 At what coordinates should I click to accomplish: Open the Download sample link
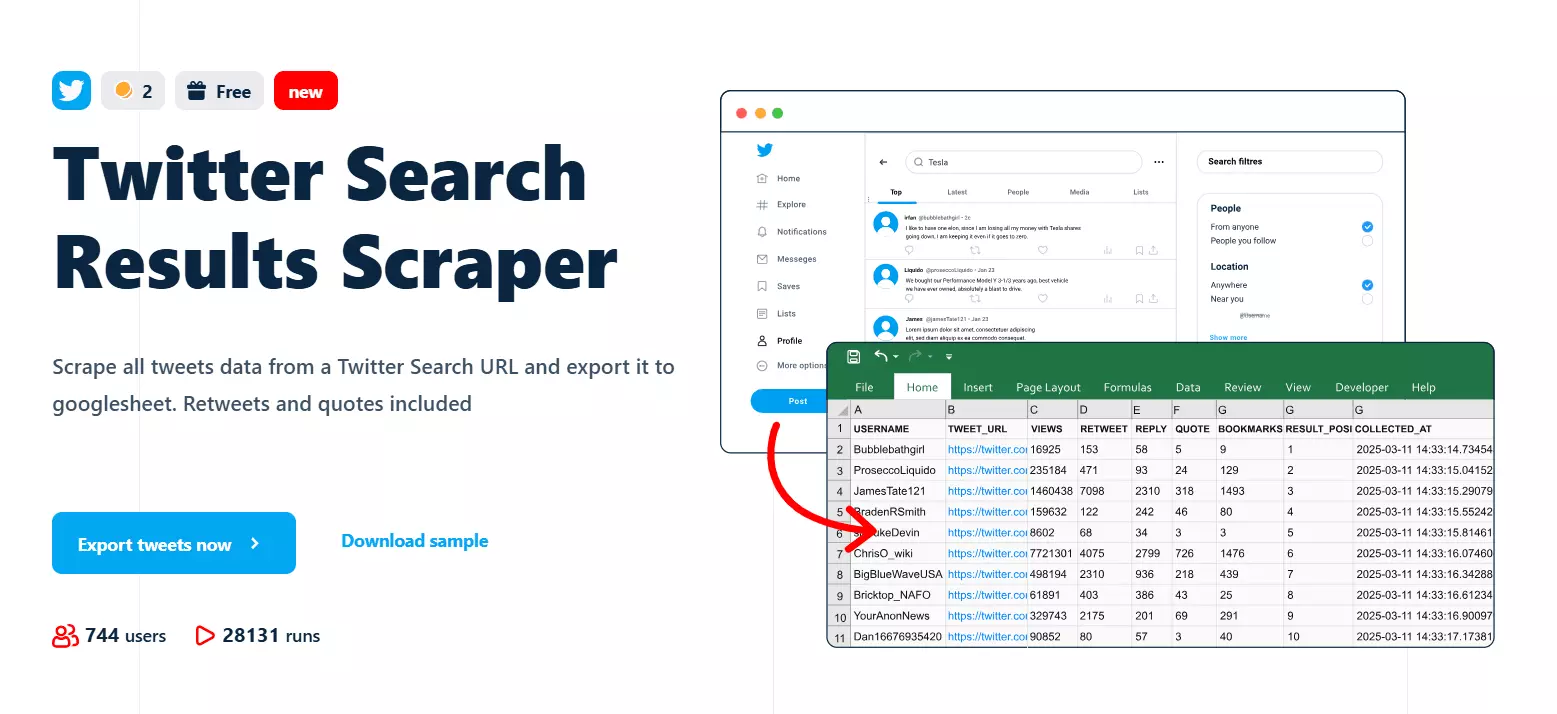click(x=415, y=541)
